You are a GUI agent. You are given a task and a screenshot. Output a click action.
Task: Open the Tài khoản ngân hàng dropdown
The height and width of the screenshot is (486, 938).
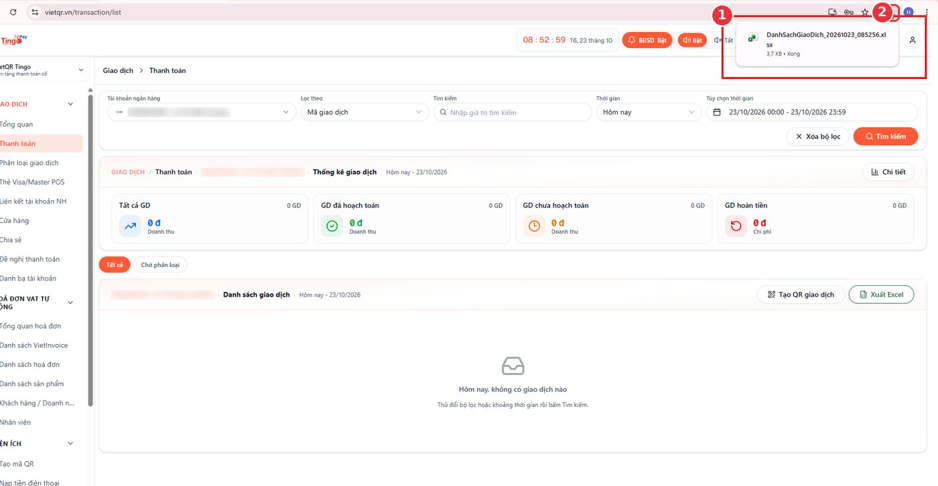point(202,112)
